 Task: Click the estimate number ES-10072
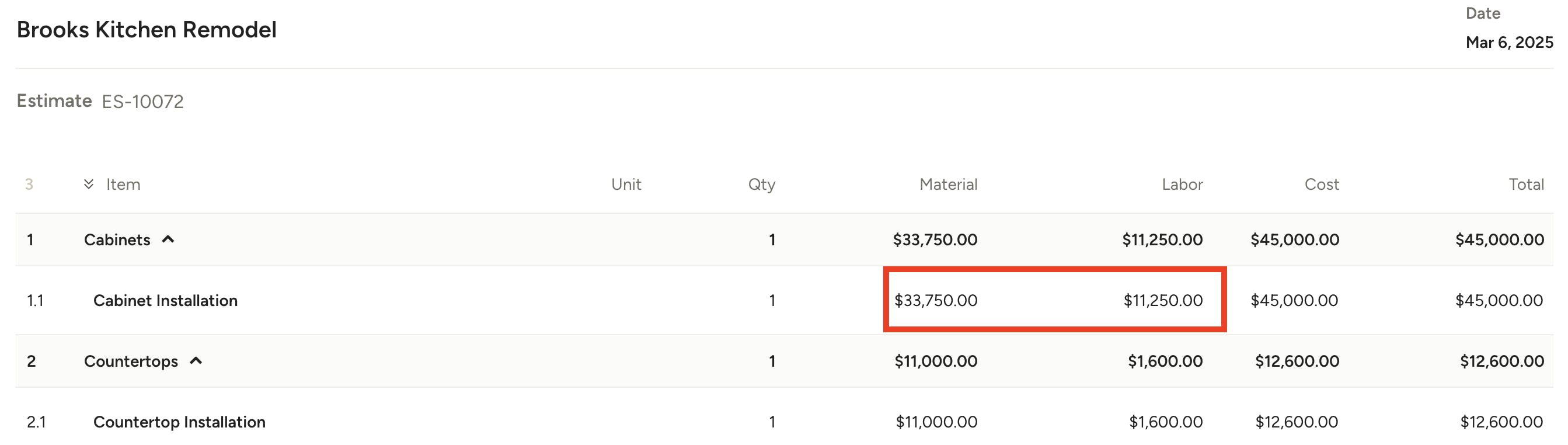142,101
